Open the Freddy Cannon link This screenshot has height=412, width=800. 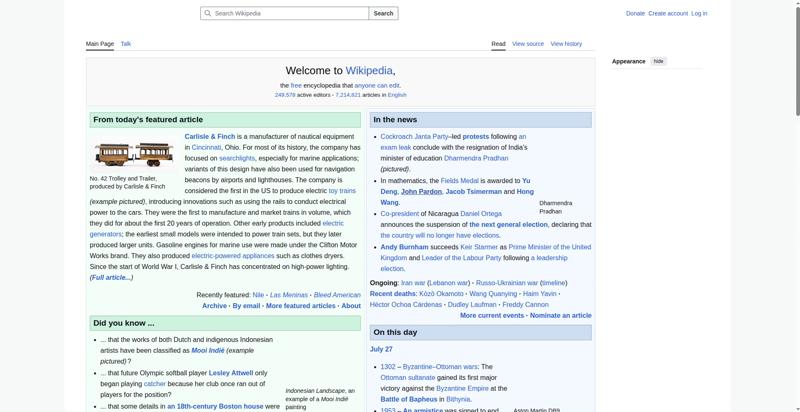tap(526, 305)
